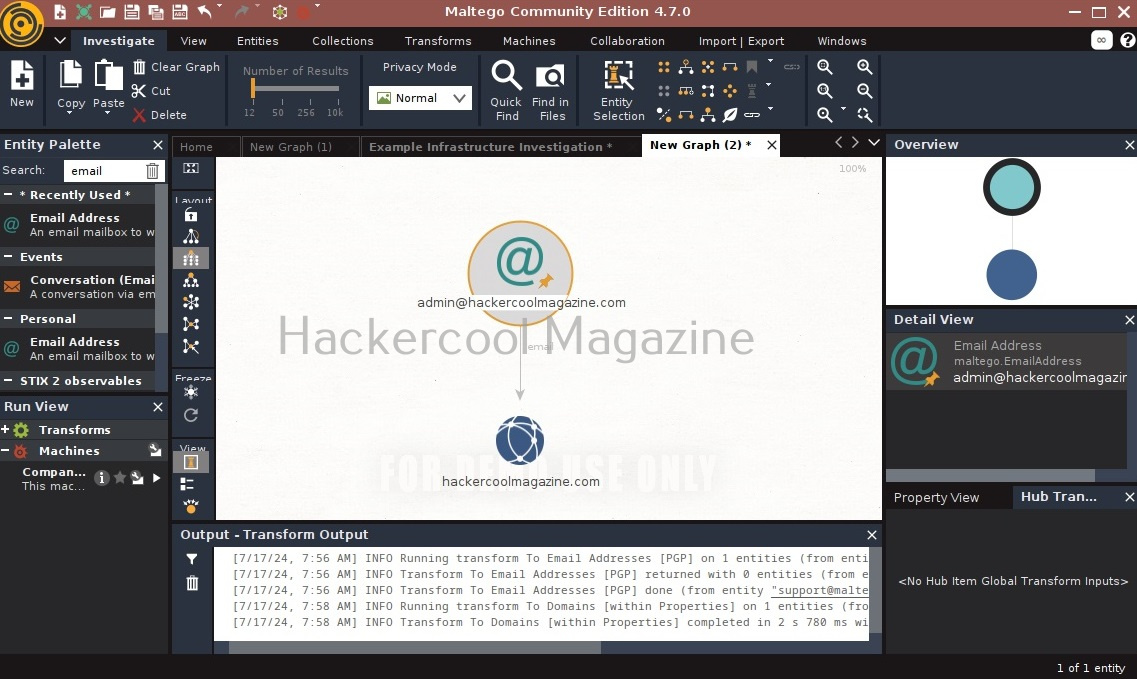Click the Undo arrow in the title bar
Image resolution: width=1137 pixels, height=679 pixels.
coord(205,12)
